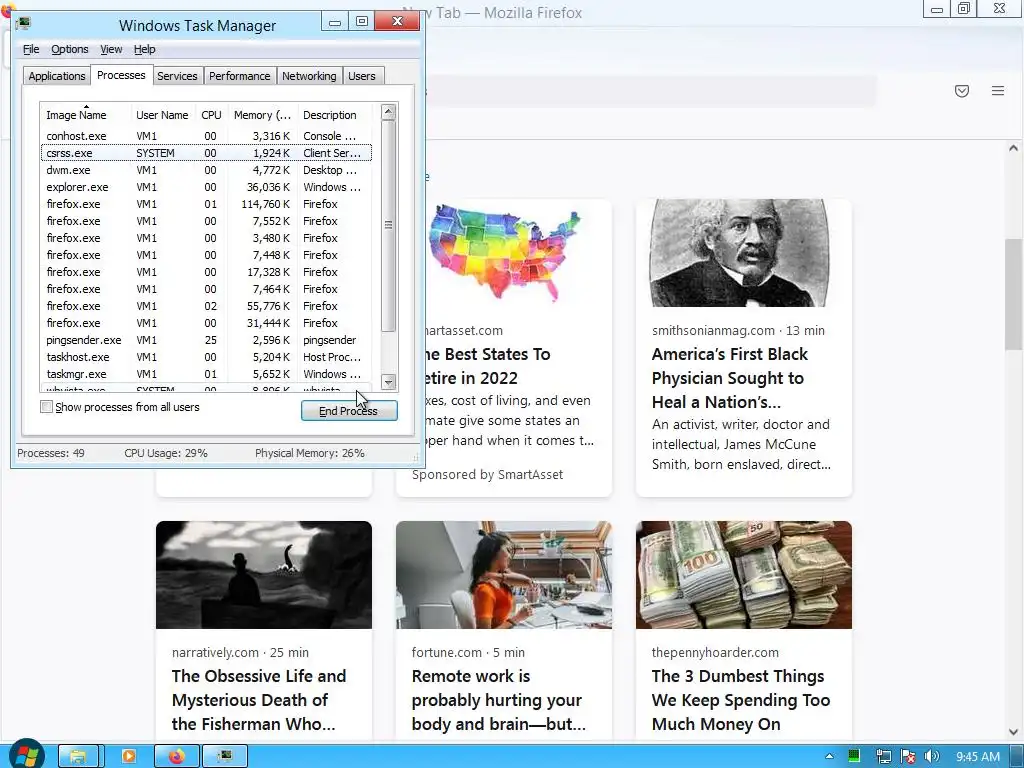
Task: Open the Remote work is hurting article
Action: [498, 699]
